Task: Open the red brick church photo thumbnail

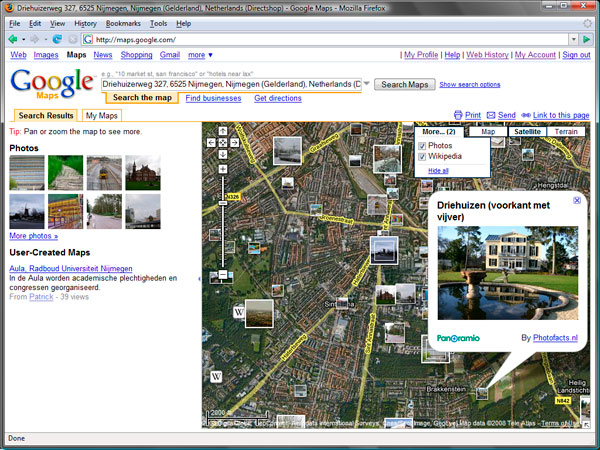Action: coord(143,173)
